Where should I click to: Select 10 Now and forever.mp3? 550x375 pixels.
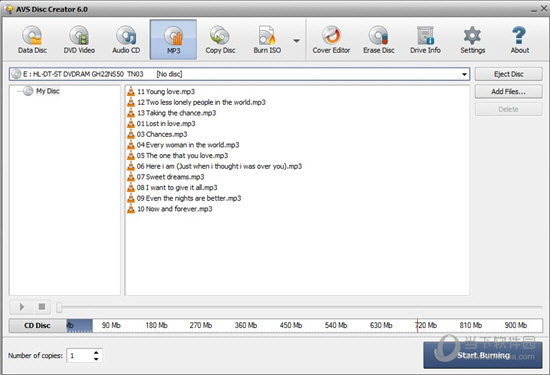(x=175, y=209)
